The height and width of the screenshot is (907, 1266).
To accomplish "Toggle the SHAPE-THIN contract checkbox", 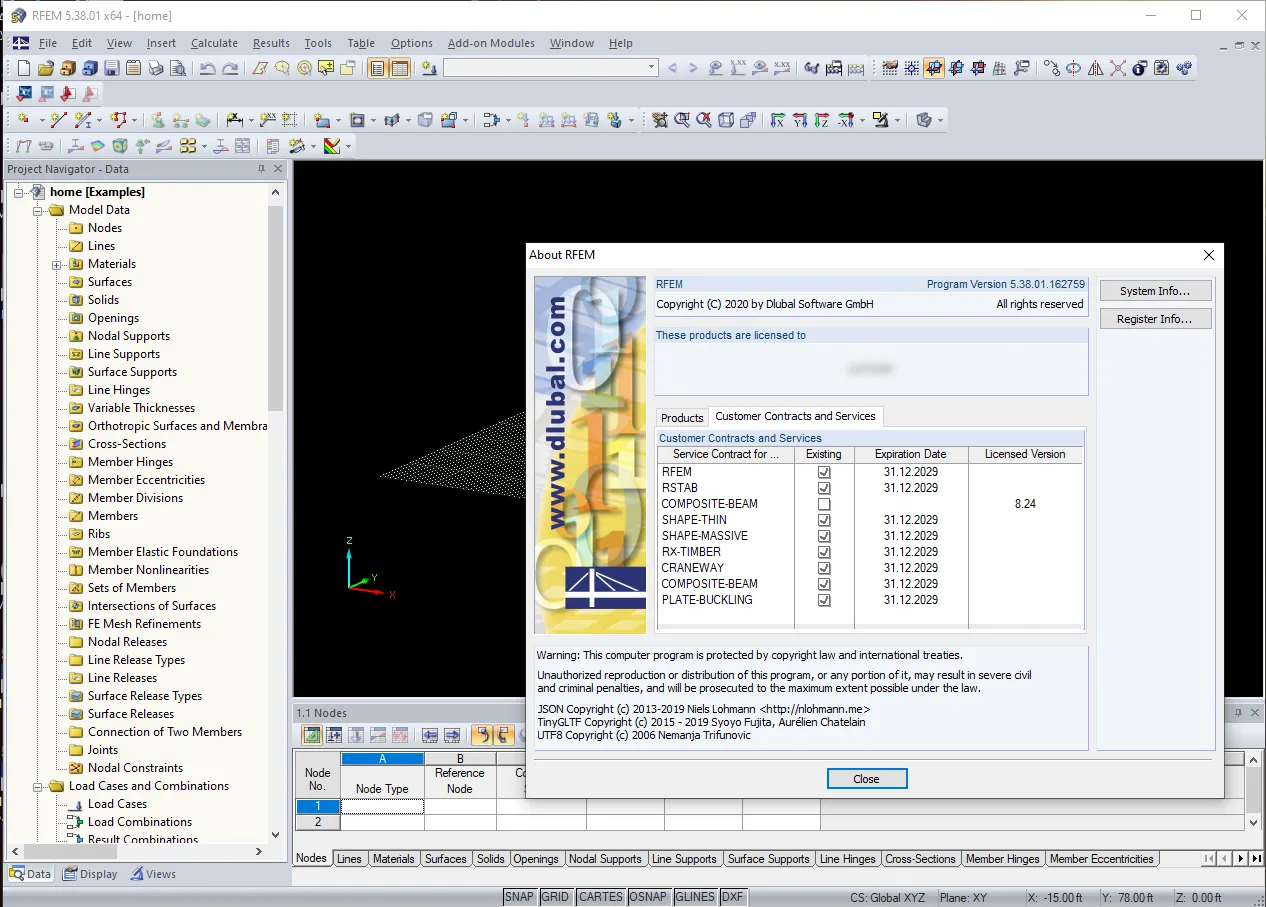I will 824,520.
